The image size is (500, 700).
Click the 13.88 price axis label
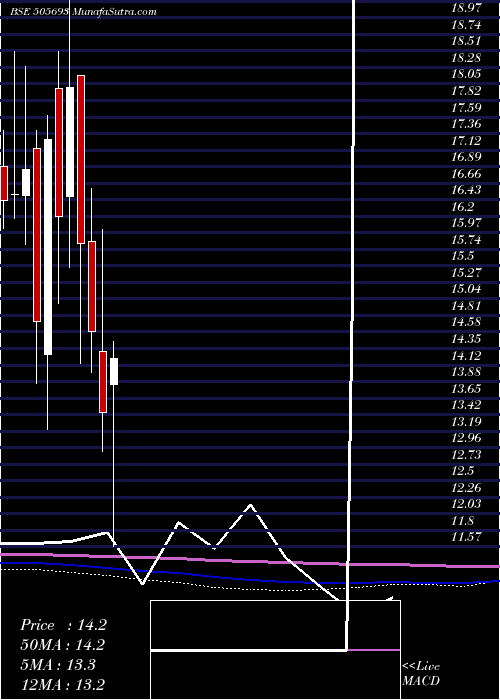(466, 372)
